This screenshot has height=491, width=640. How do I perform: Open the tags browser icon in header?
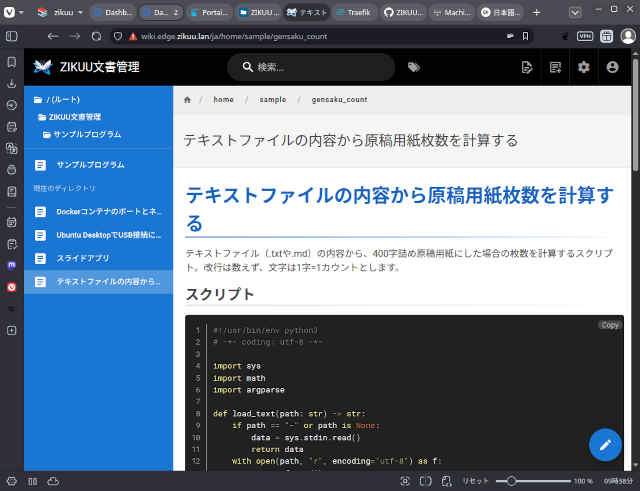tap(414, 67)
